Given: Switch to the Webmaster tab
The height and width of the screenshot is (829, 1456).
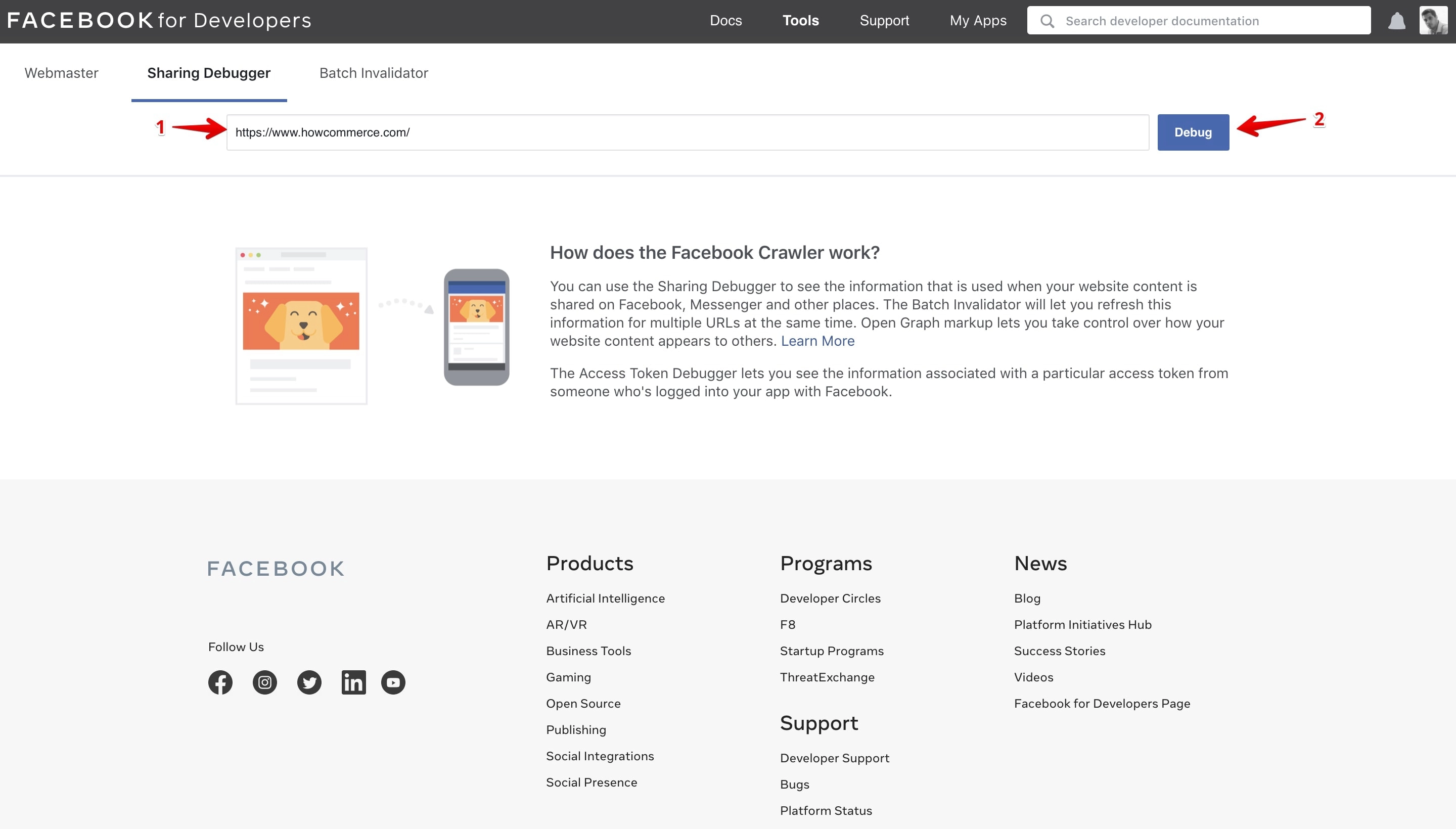Looking at the screenshot, I should tap(62, 73).
